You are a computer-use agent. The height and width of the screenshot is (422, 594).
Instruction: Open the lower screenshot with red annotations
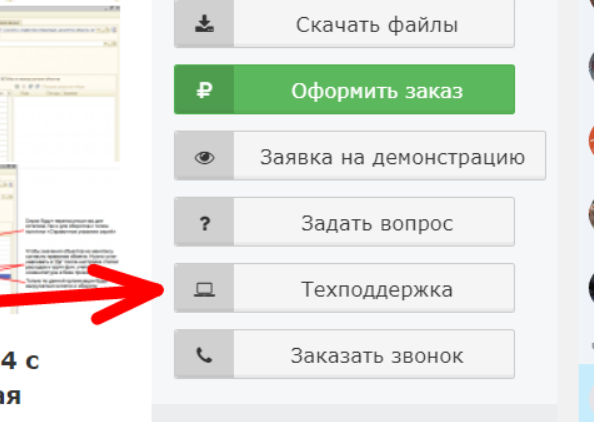[60, 239]
